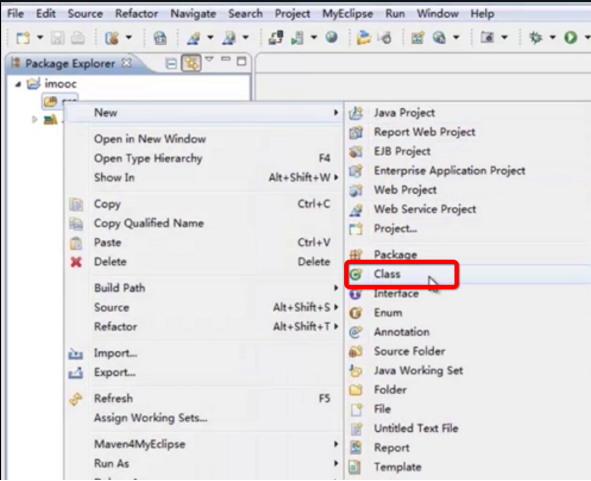Click the Import icon in context menu
Image resolution: width=591 pixels, height=481 pixels.
(75, 354)
